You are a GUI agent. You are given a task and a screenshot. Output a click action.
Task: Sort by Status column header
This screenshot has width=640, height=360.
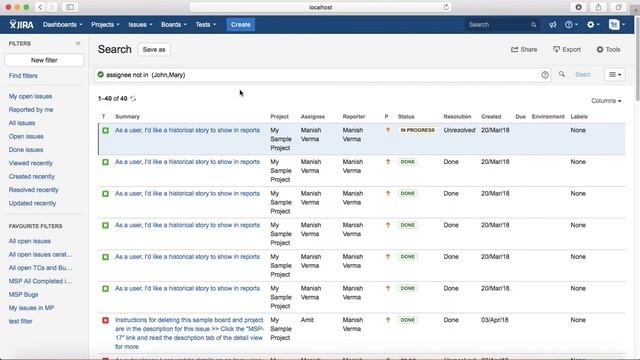(x=406, y=117)
